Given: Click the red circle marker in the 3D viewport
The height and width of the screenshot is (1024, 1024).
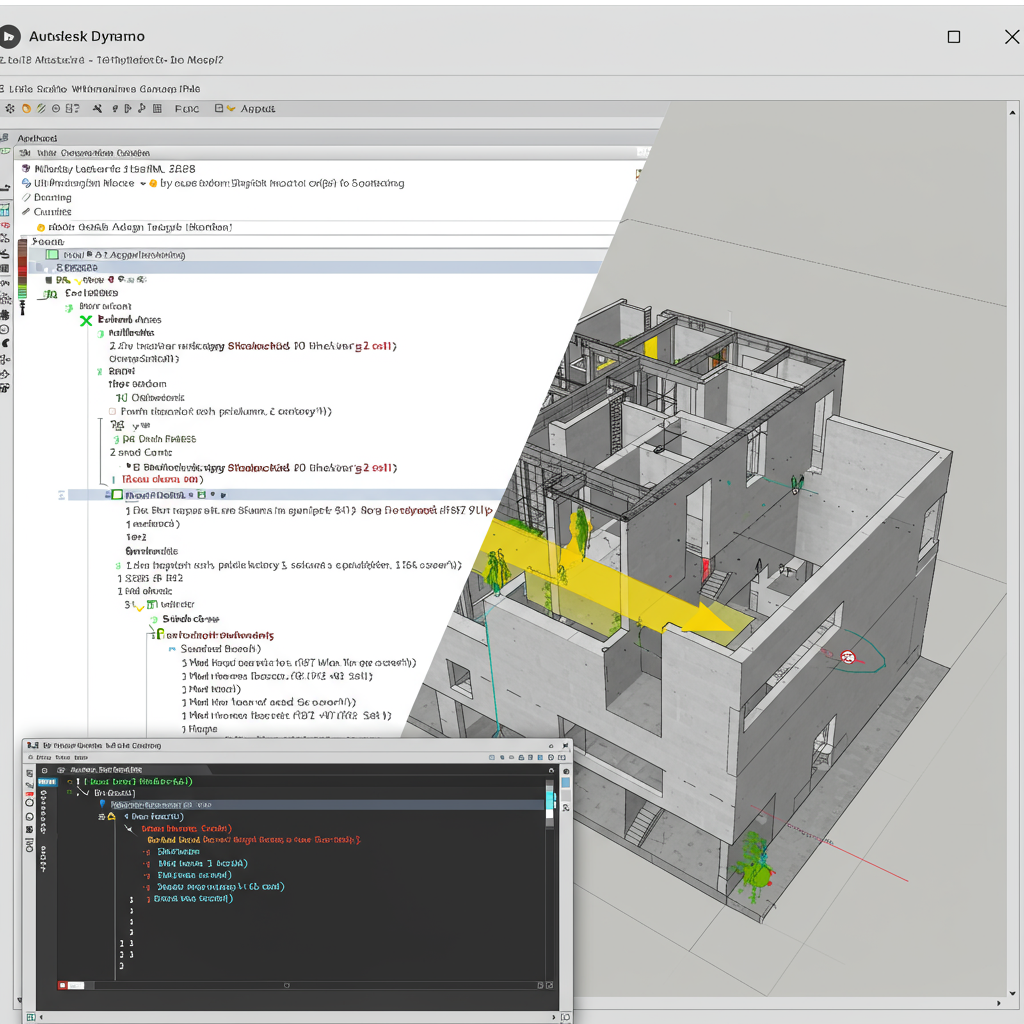Looking at the screenshot, I should point(848,657).
